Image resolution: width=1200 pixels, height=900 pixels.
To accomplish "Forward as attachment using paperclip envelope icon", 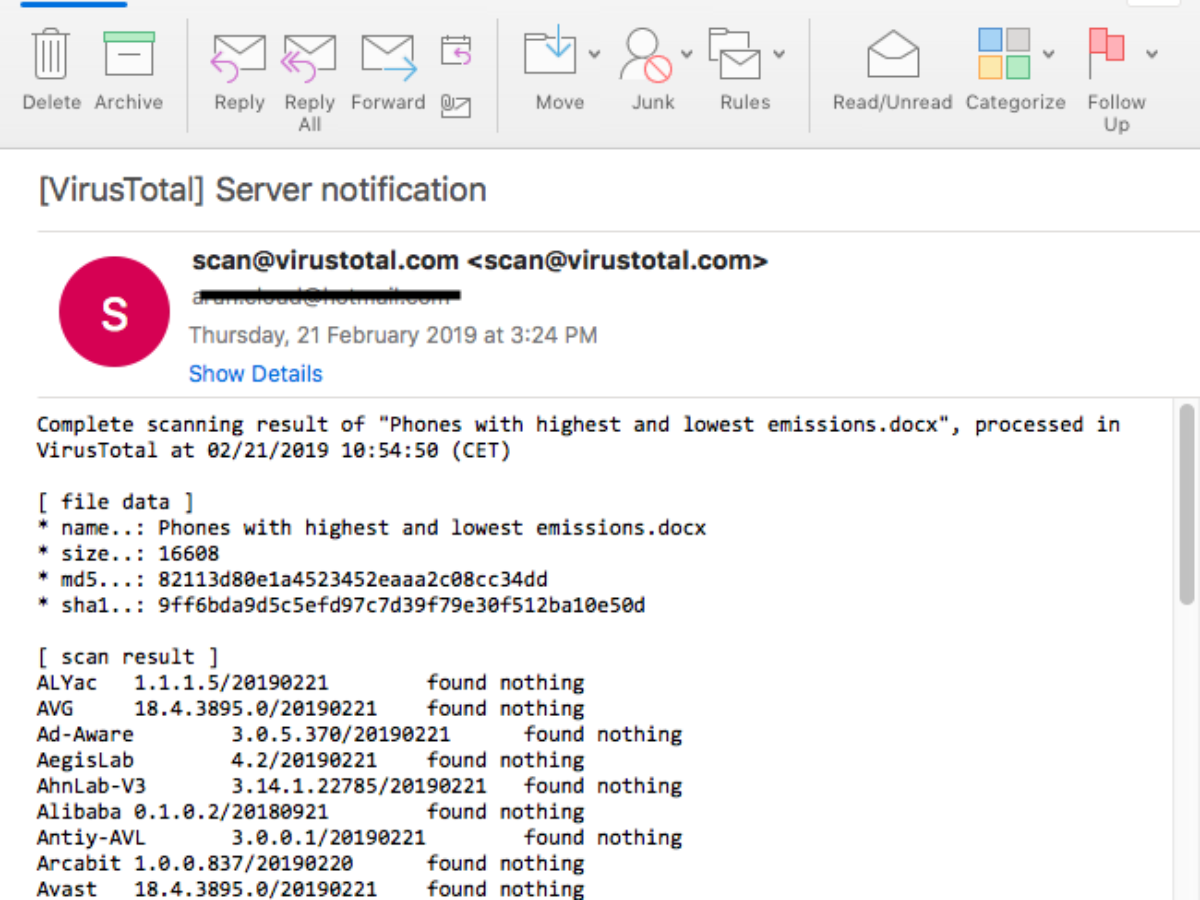I will pyautogui.click(x=456, y=105).
